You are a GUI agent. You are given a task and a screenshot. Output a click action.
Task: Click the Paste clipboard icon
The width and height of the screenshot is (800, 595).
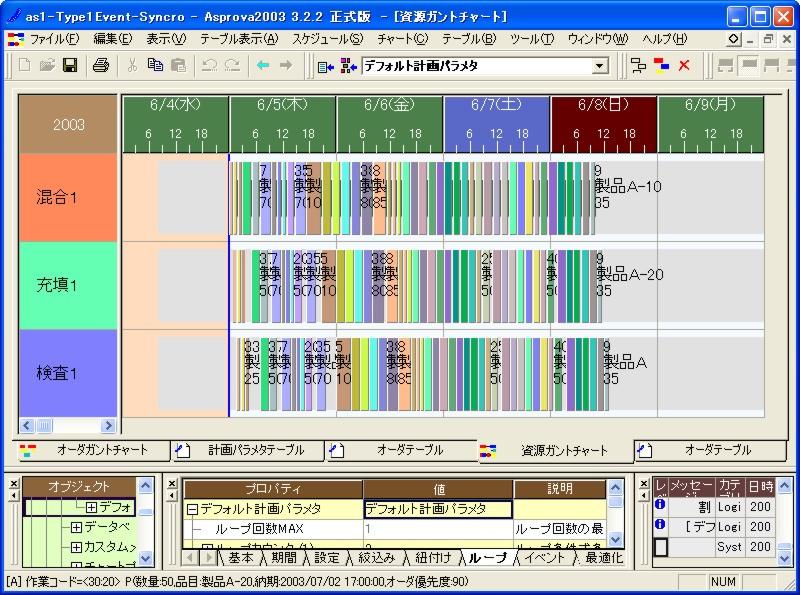coord(178,65)
